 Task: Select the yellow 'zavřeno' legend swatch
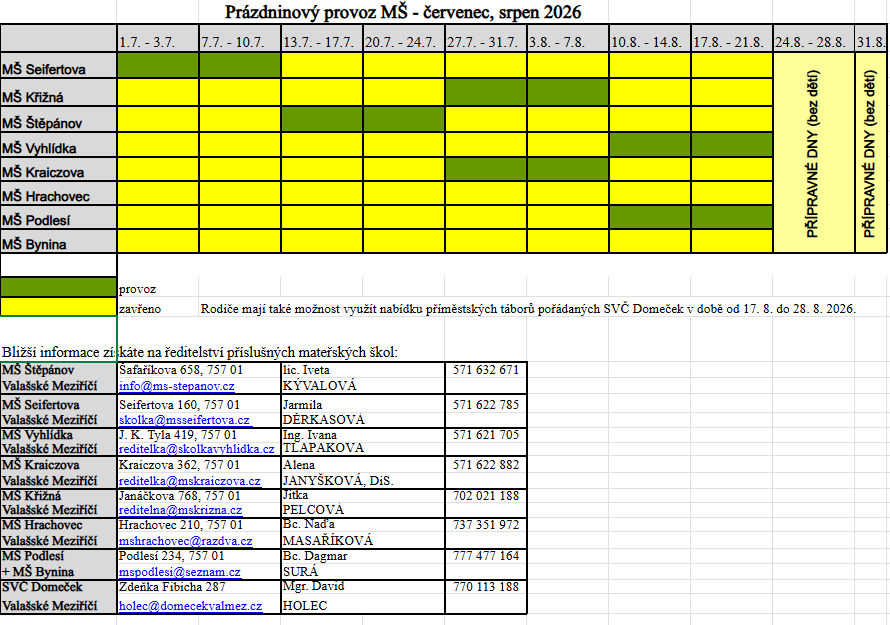click(x=59, y=309)
